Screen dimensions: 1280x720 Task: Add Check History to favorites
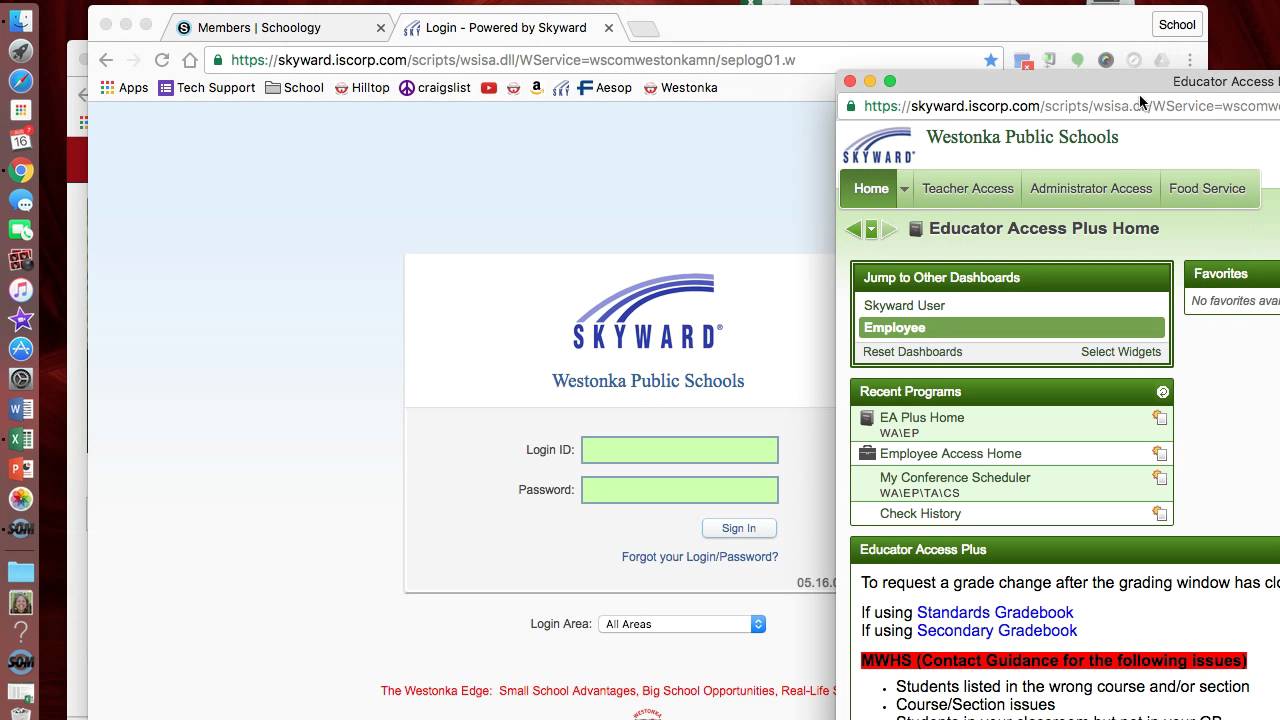1160,514
